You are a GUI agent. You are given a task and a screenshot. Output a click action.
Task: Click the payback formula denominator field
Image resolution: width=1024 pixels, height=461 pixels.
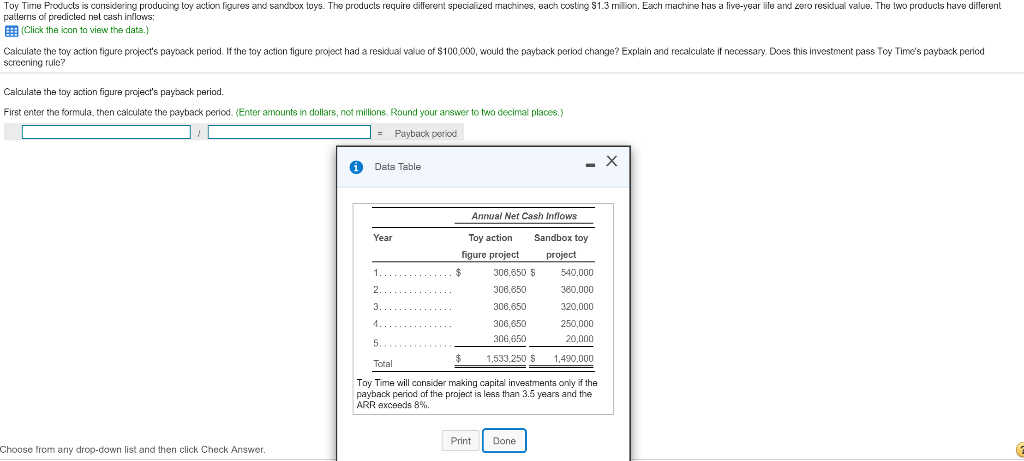(x=290, y=132)
